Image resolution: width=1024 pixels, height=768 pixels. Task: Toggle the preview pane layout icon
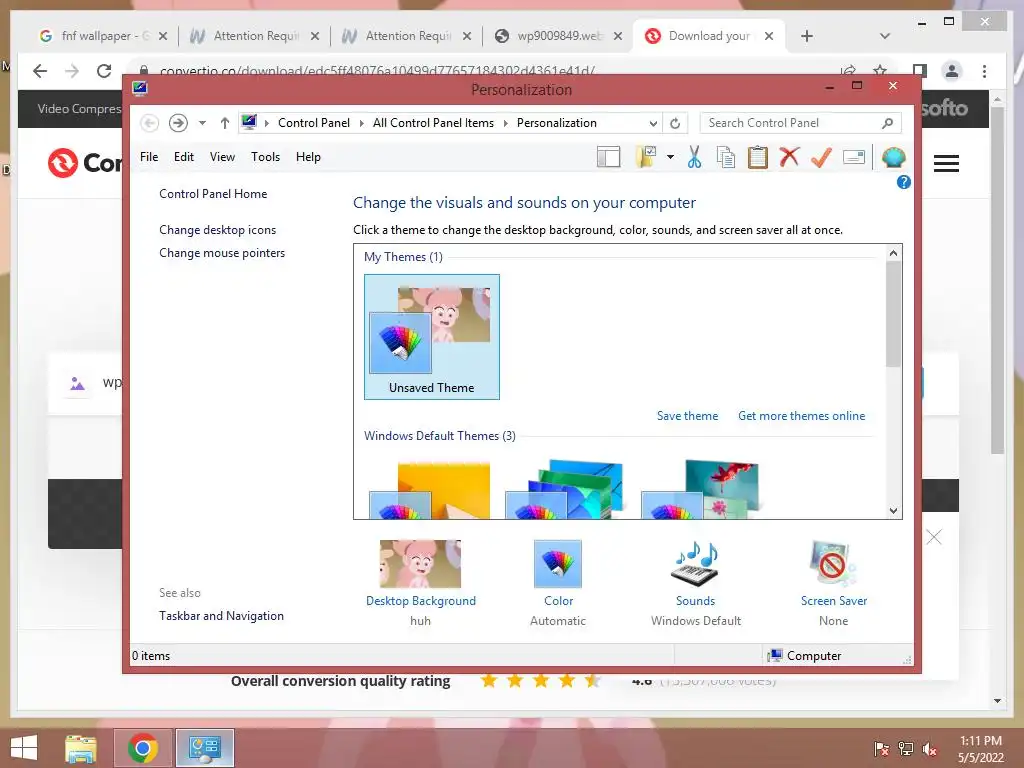coord(609,157)
